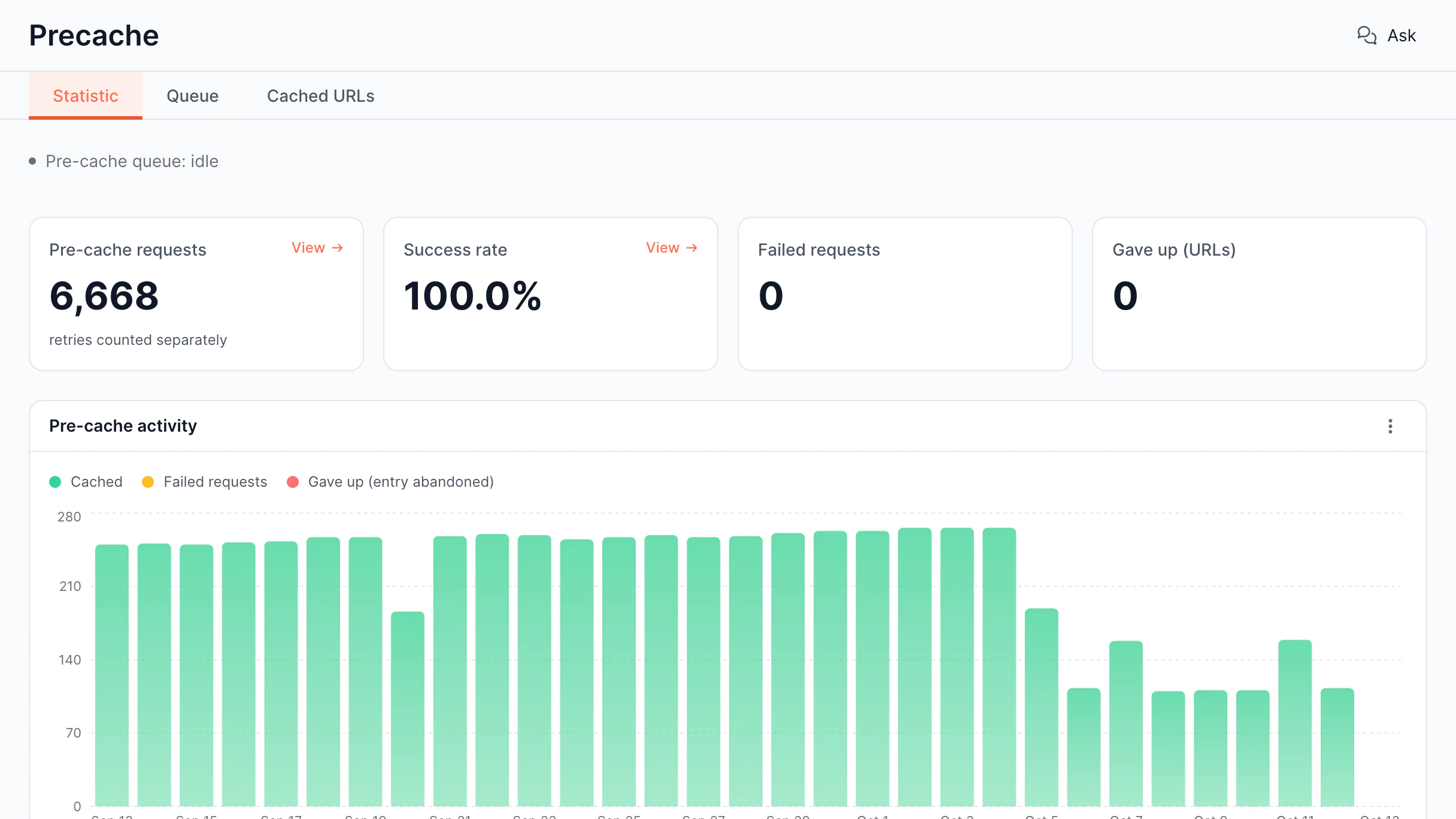
Task: Toggle the Cached legend series
Action: pos(86,482)
